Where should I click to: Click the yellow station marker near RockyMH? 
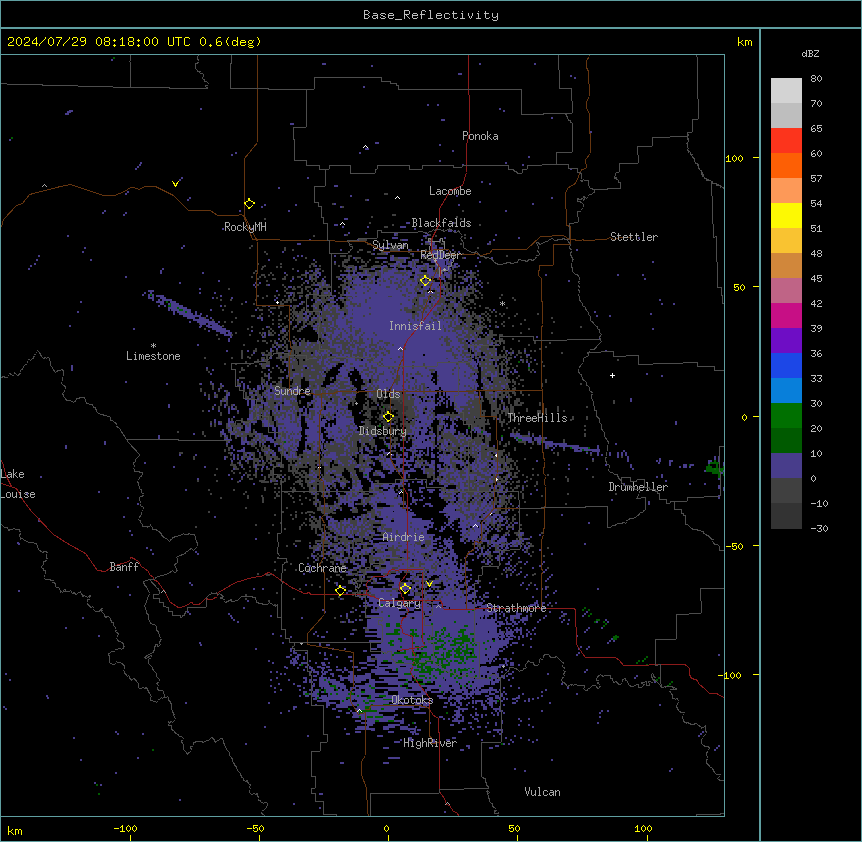[x=250, y=204]
